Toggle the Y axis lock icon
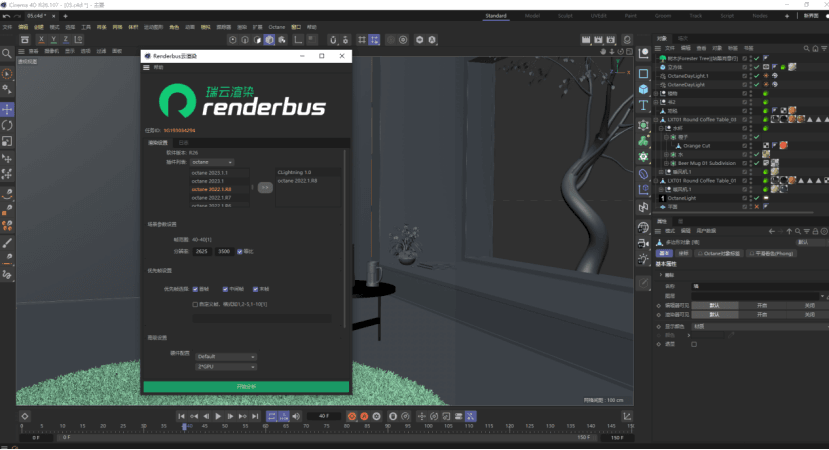 coord(53,40)
